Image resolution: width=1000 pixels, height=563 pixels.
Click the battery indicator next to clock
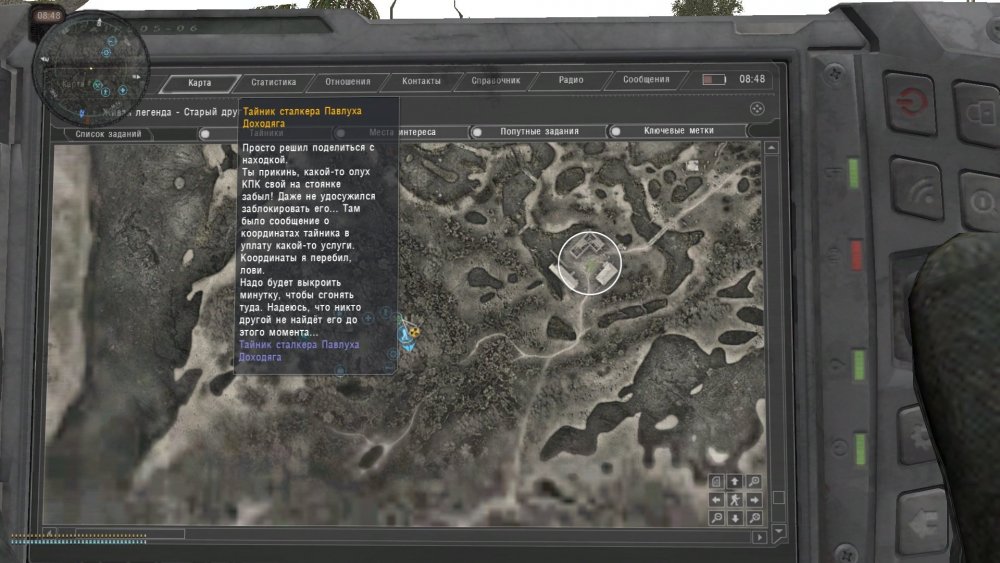point(714,80)
